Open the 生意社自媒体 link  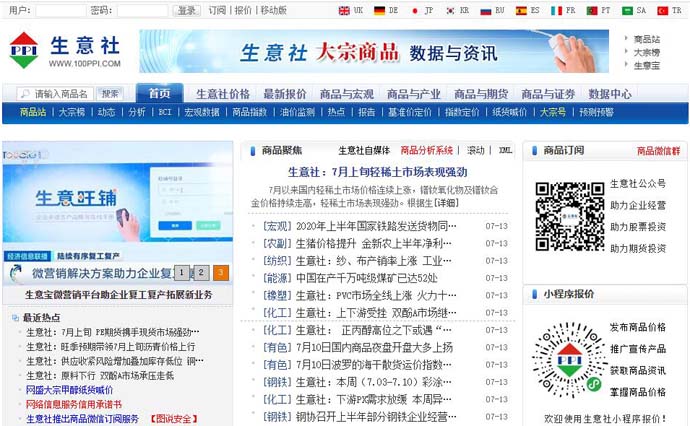[x=364, y=151]
